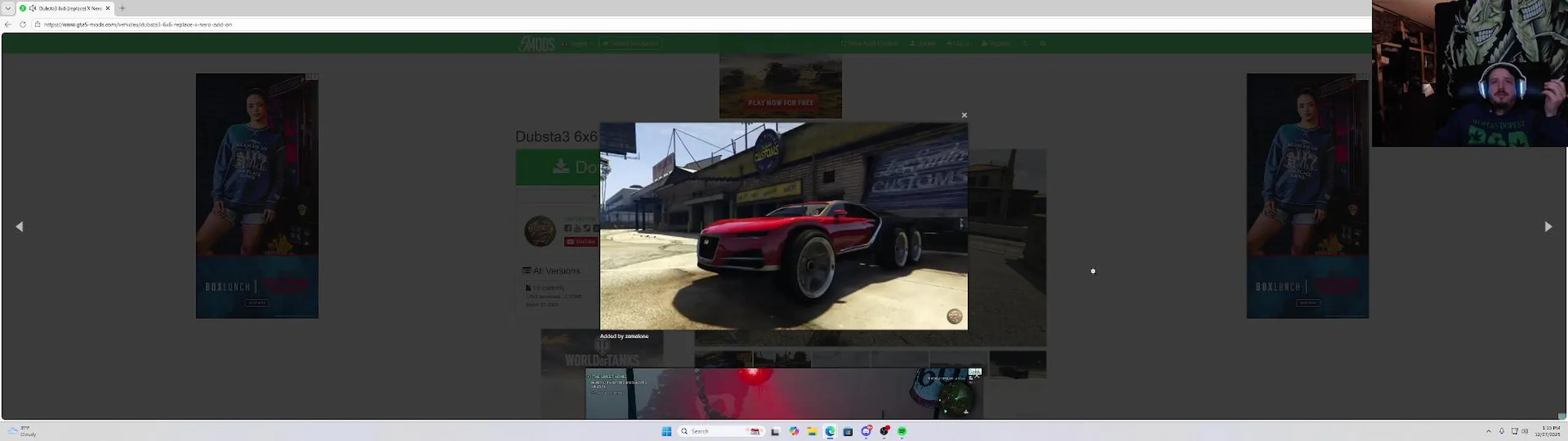1568x441 pixels.
Task: Expand the hidden system tray icons chevron
Action: click(x=1488, y=431)
